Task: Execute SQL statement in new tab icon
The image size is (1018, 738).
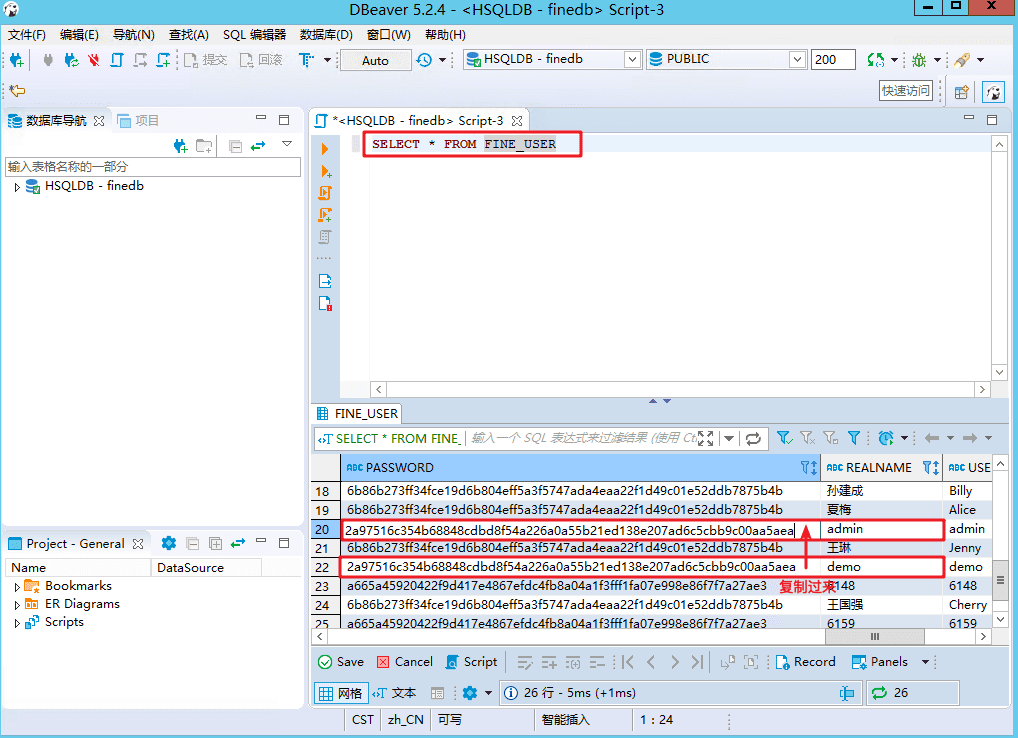Action: (x=326, y=171)
